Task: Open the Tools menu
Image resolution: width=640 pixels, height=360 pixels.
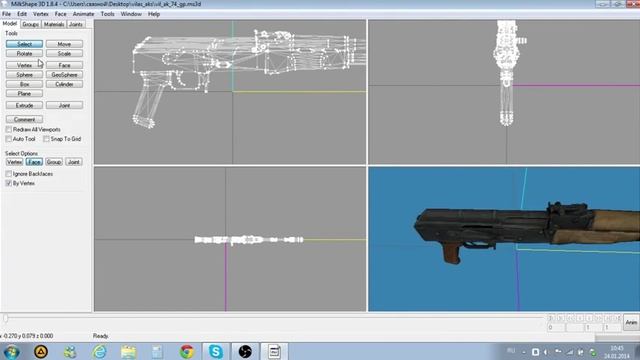Action: (x=107, y=14)
